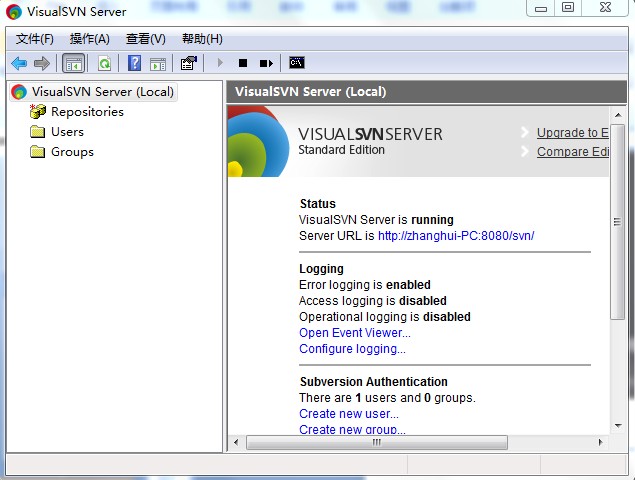Click the VisualSVN Server (Local) pane header

coord(426,92)
